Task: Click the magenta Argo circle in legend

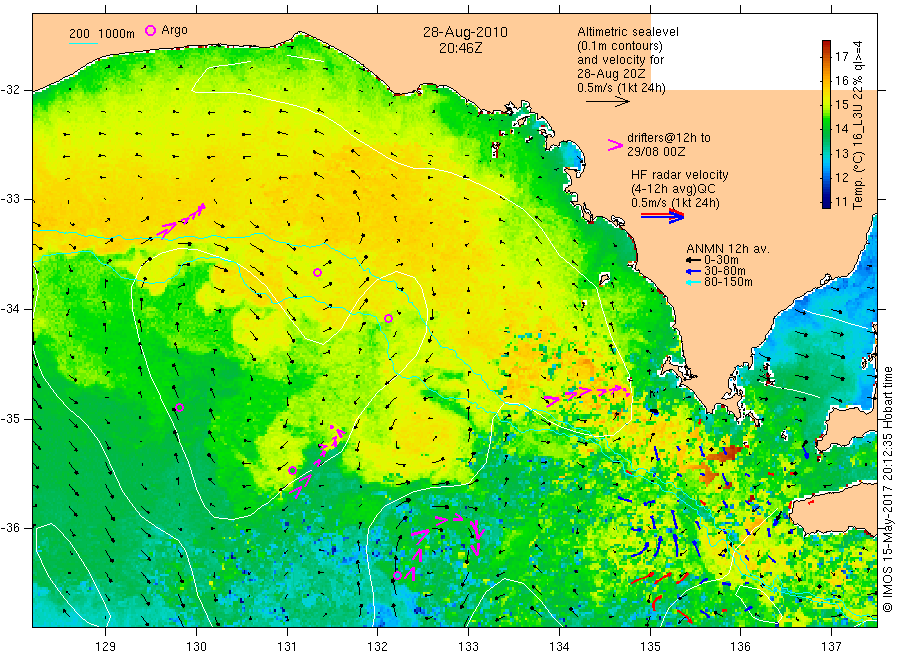Action: click(150, 30)
